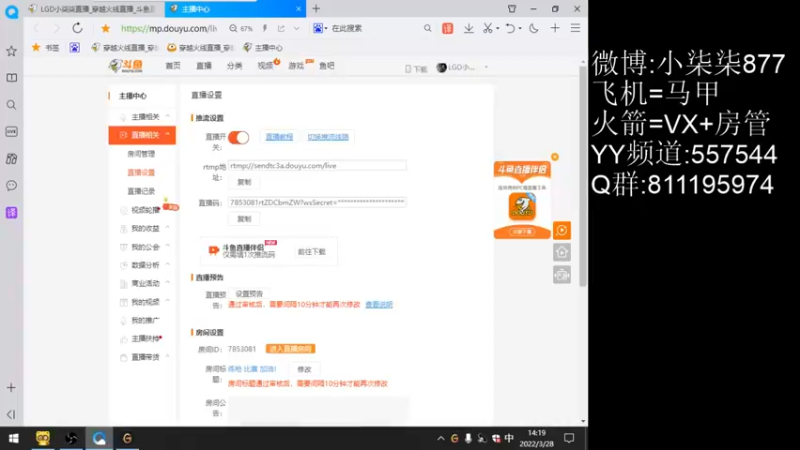
Task: Expand the 数据分析 sidebar chevron
Action: [x=167, y=265]
